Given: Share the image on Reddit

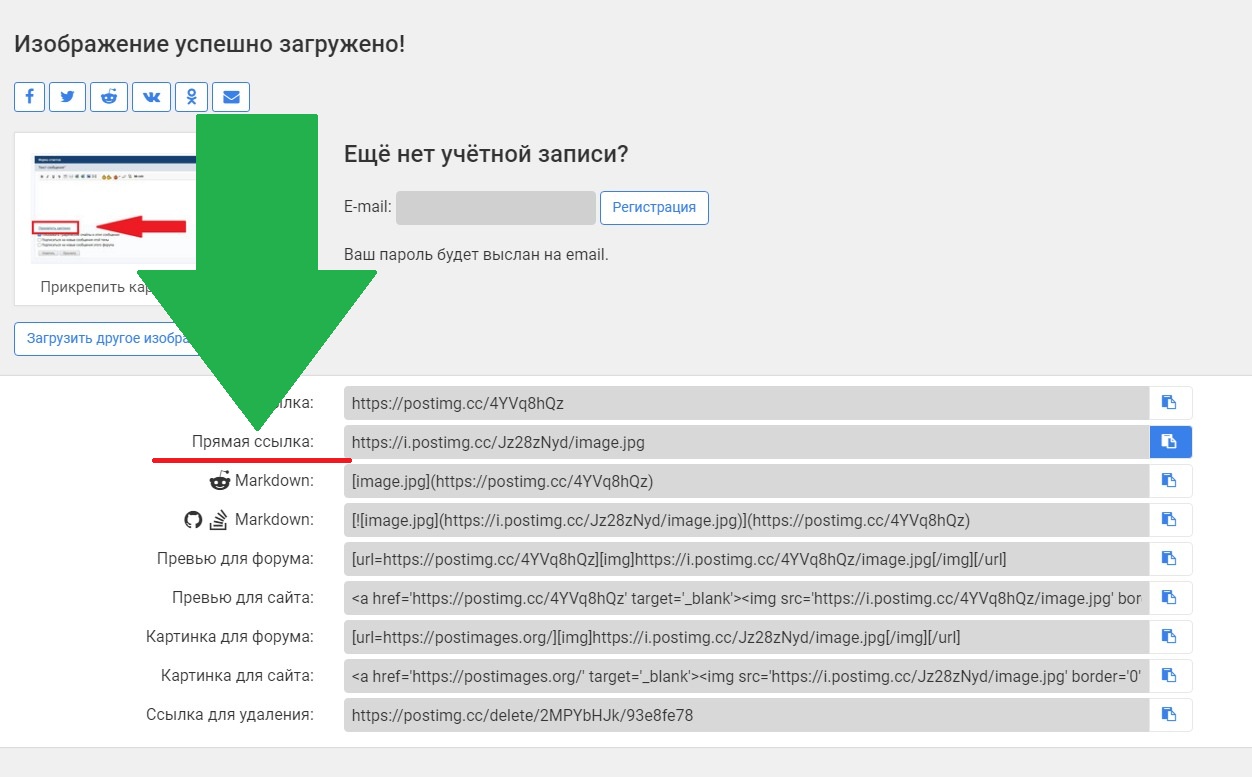Looking at the screenshot, I should [109, 97].
